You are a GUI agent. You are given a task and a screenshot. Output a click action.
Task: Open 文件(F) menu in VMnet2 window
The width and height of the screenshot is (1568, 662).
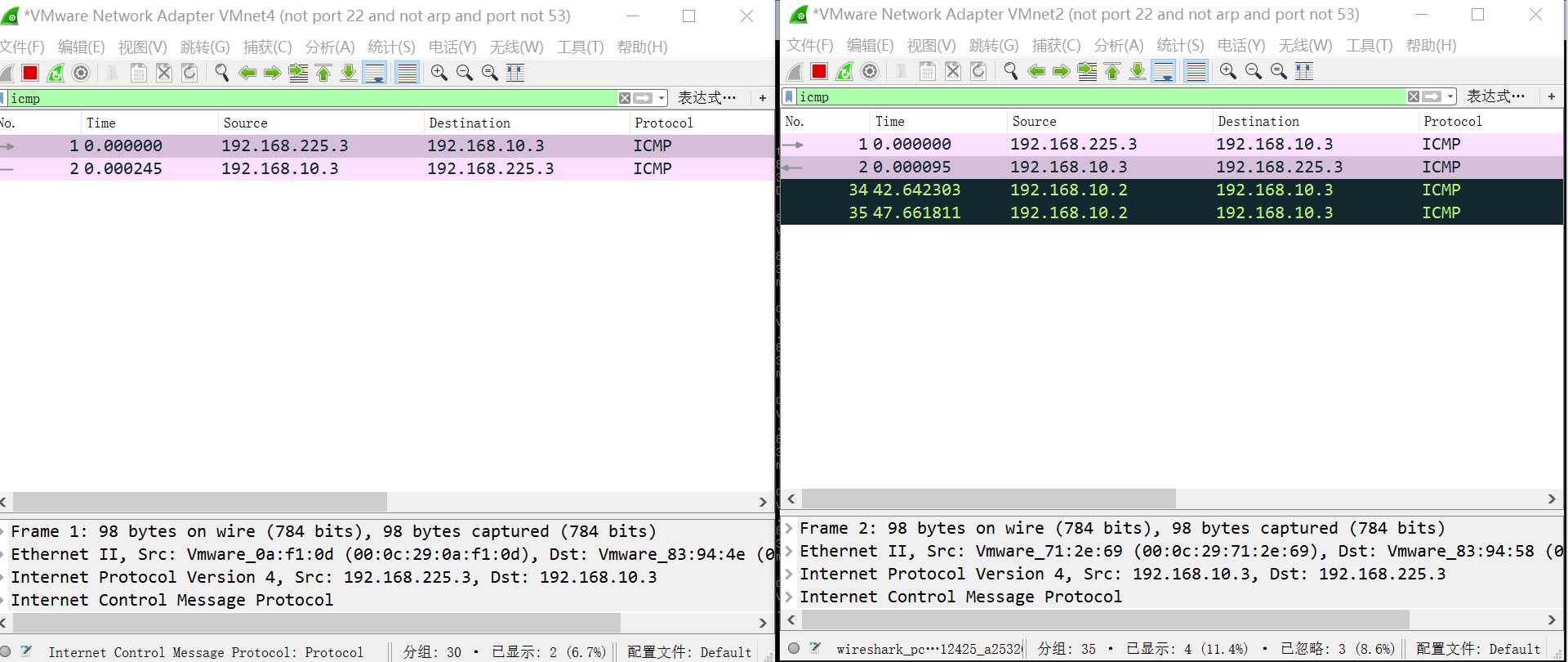point(809,46)
